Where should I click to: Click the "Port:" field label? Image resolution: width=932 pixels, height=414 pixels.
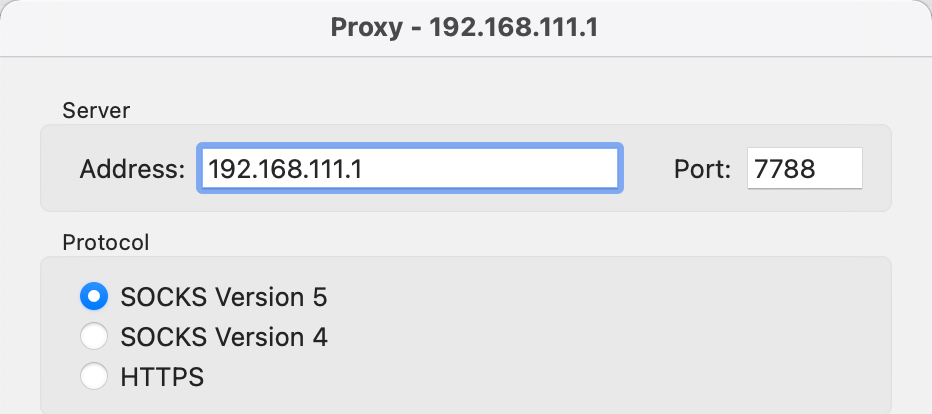702,169
